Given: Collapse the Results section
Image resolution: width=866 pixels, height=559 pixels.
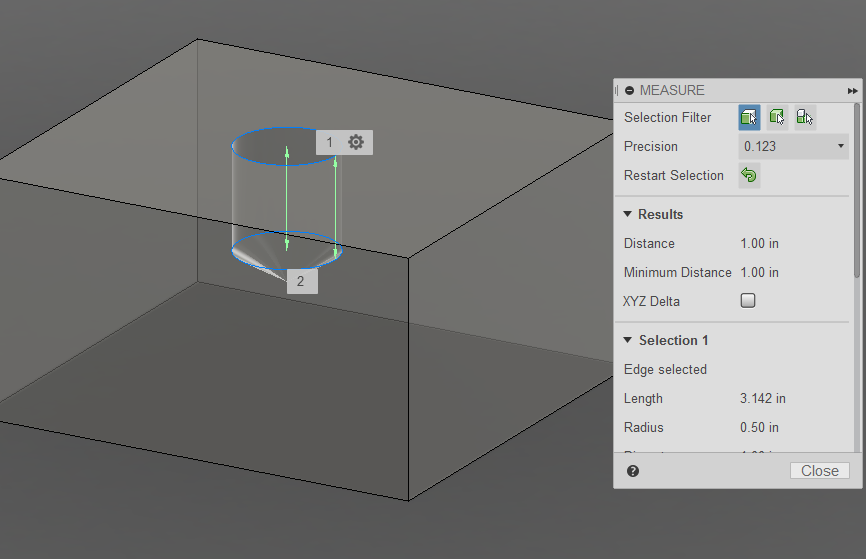Looking at the screenshot, I should (627, 214).
